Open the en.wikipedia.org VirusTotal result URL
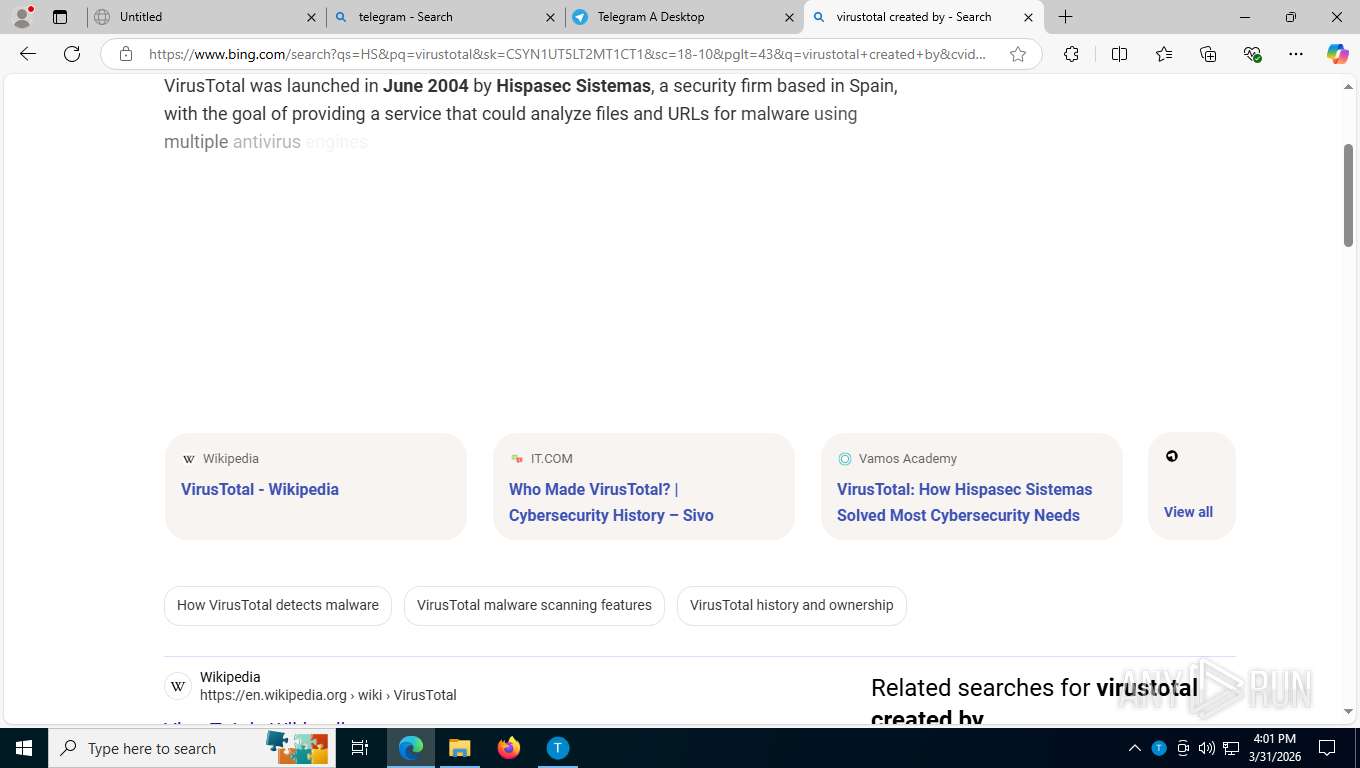This screenshot has width=1360, height=768. (328, 695)
